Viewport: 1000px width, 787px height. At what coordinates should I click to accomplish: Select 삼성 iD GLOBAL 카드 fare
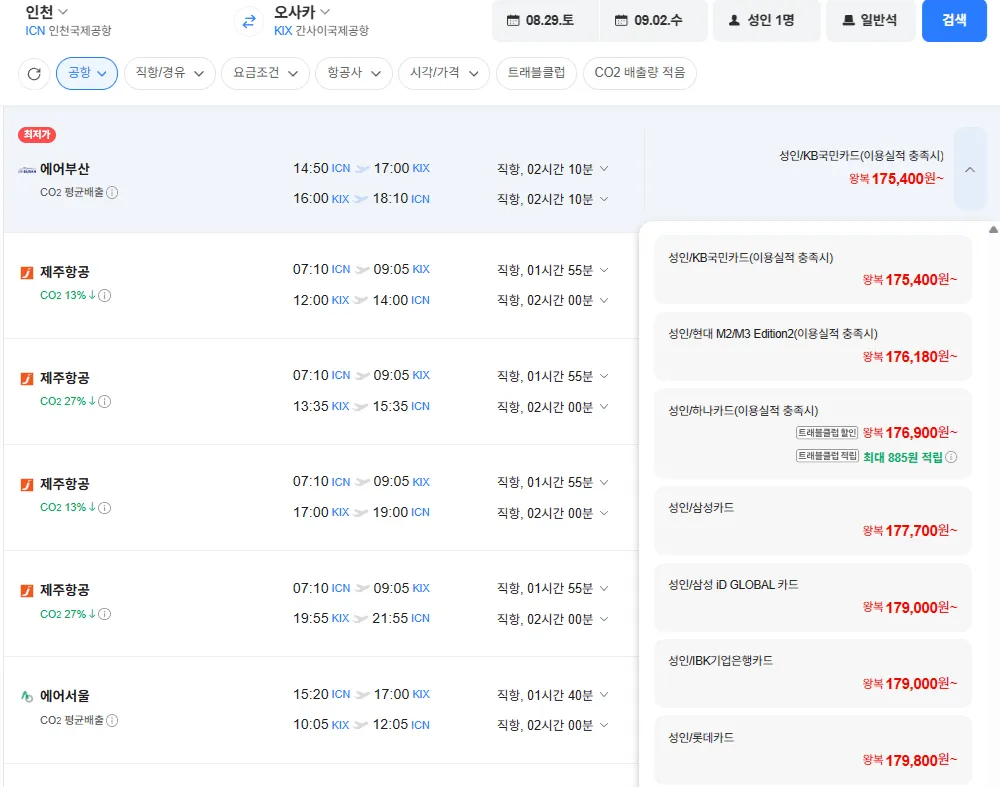tap(812, 597)
